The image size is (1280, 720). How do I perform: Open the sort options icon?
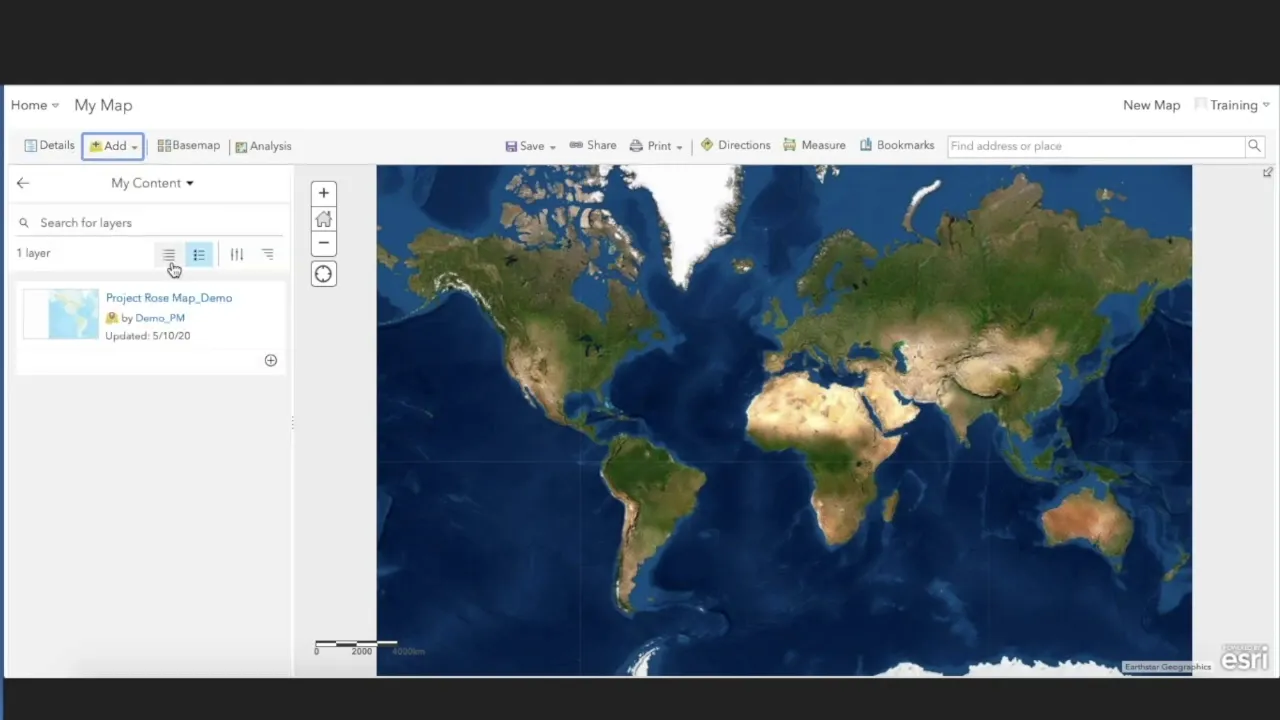tap(268, 255)
